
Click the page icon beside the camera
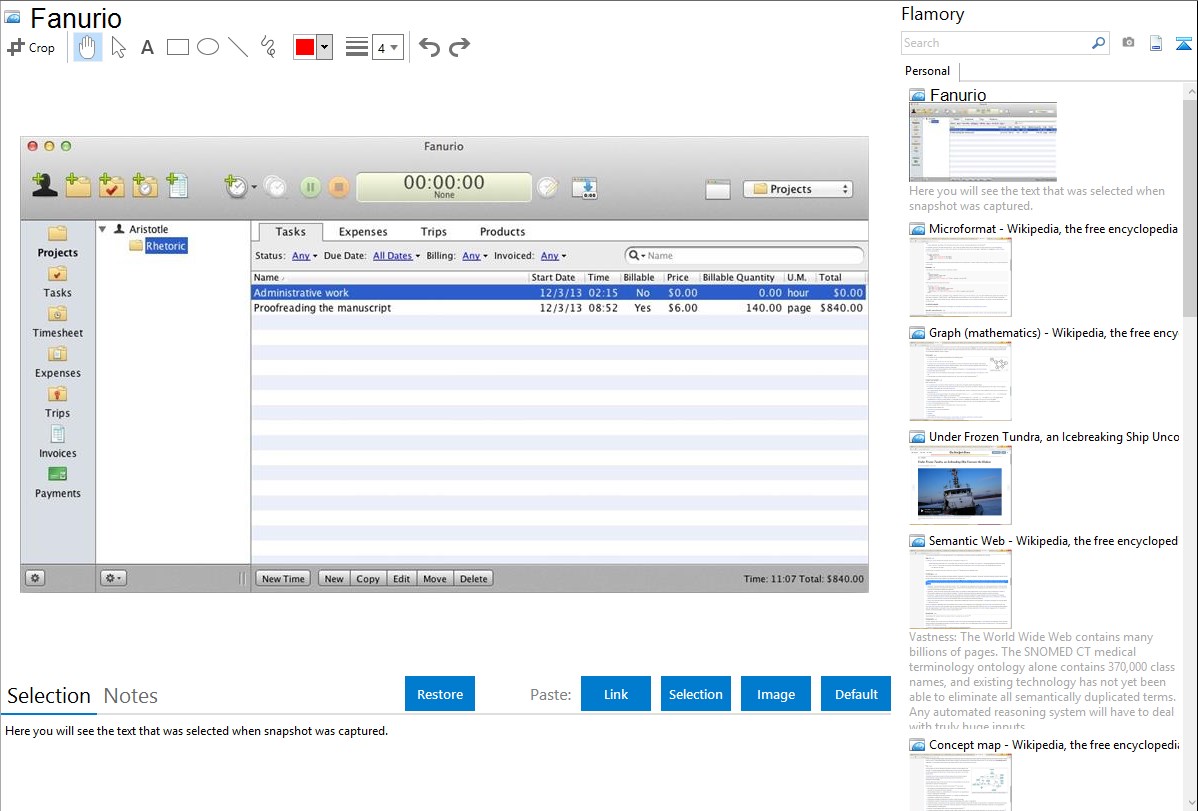pos(1156,43)
